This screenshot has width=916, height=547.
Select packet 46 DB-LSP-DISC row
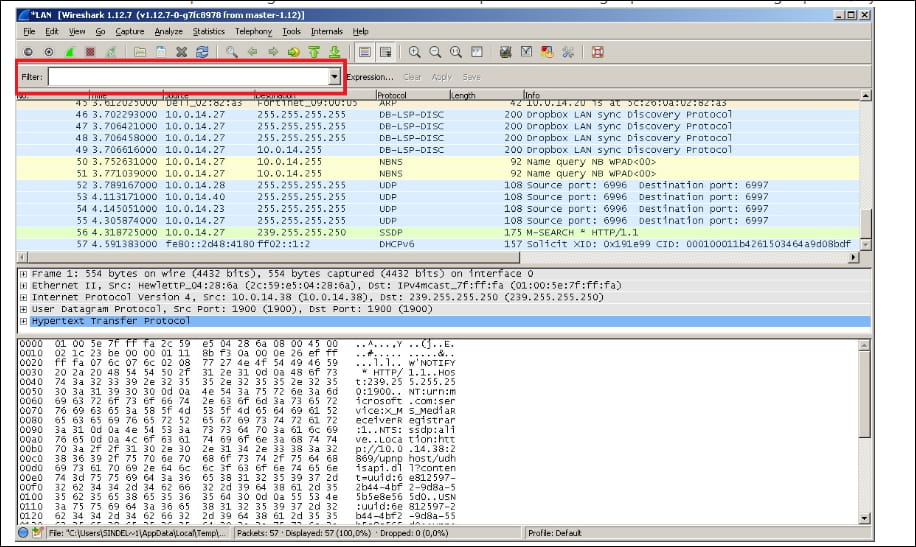438,115
